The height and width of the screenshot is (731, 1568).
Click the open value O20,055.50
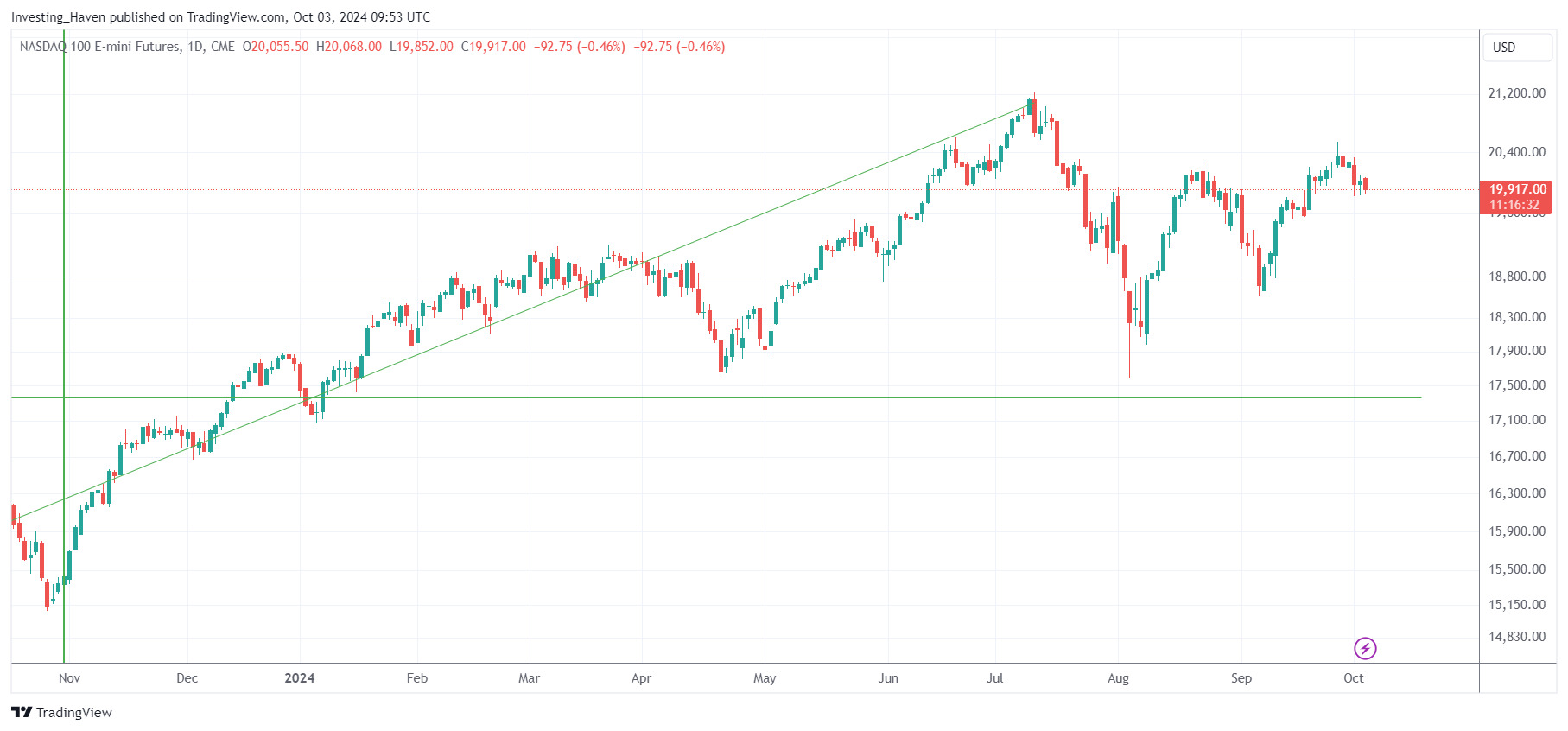pos(276,47)
